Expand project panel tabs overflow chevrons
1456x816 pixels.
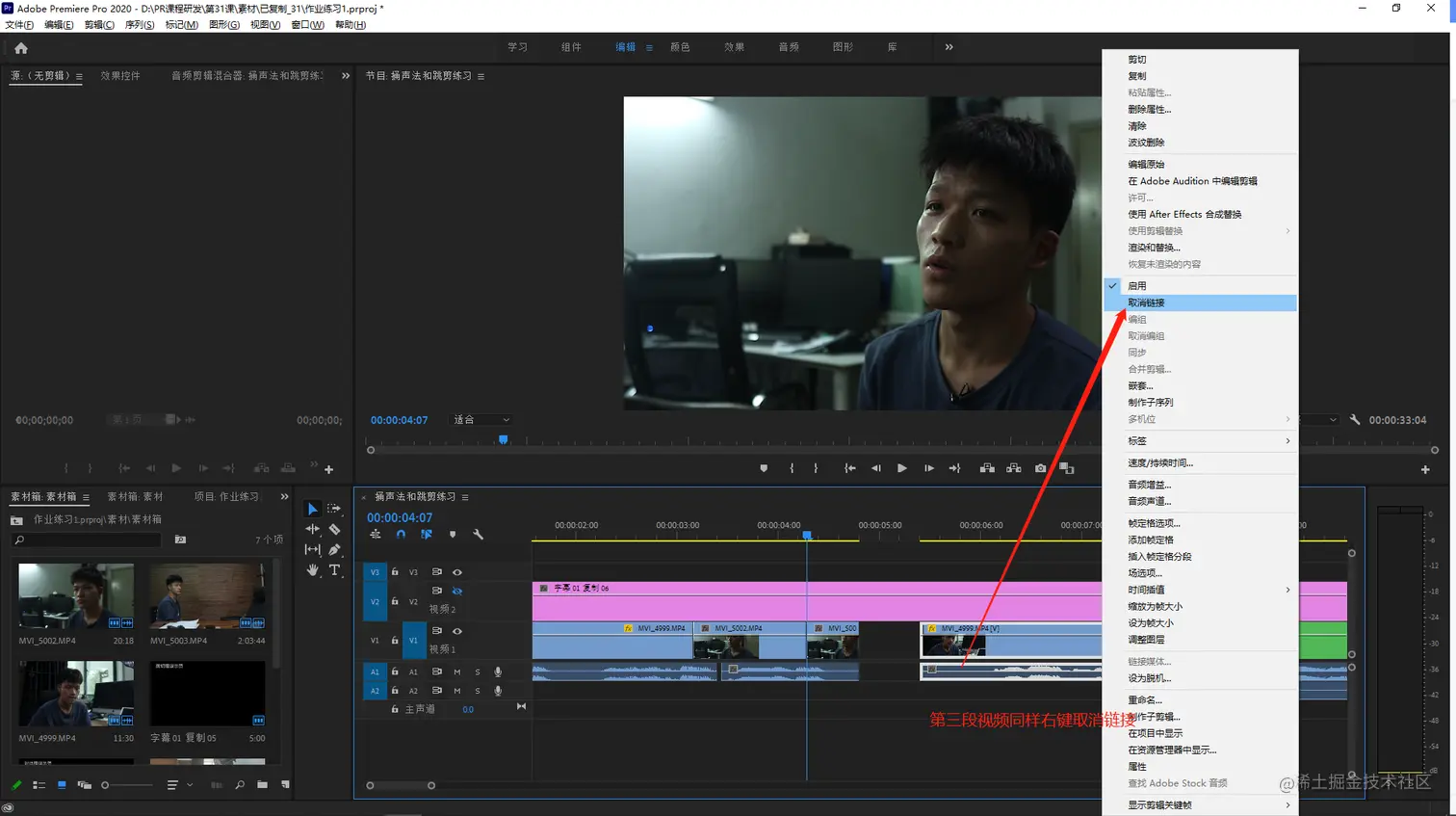click(284, 497)
